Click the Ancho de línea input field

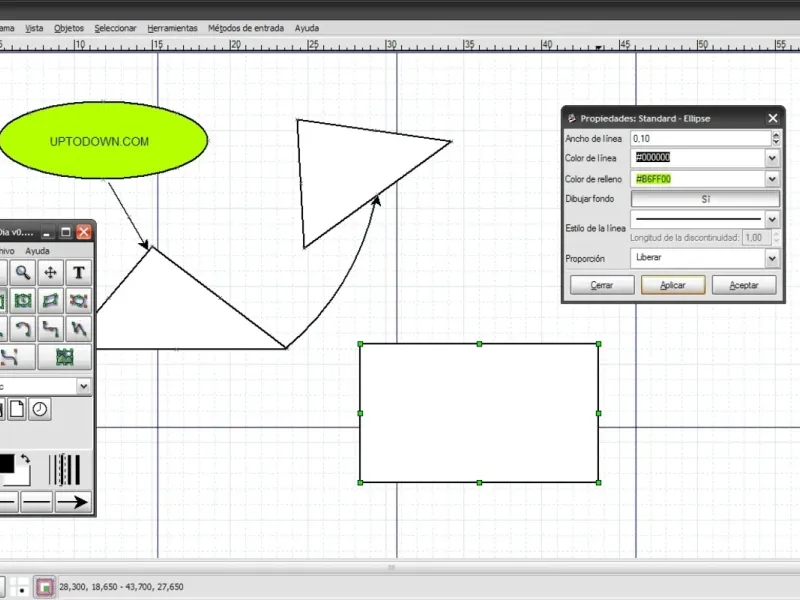701,139
